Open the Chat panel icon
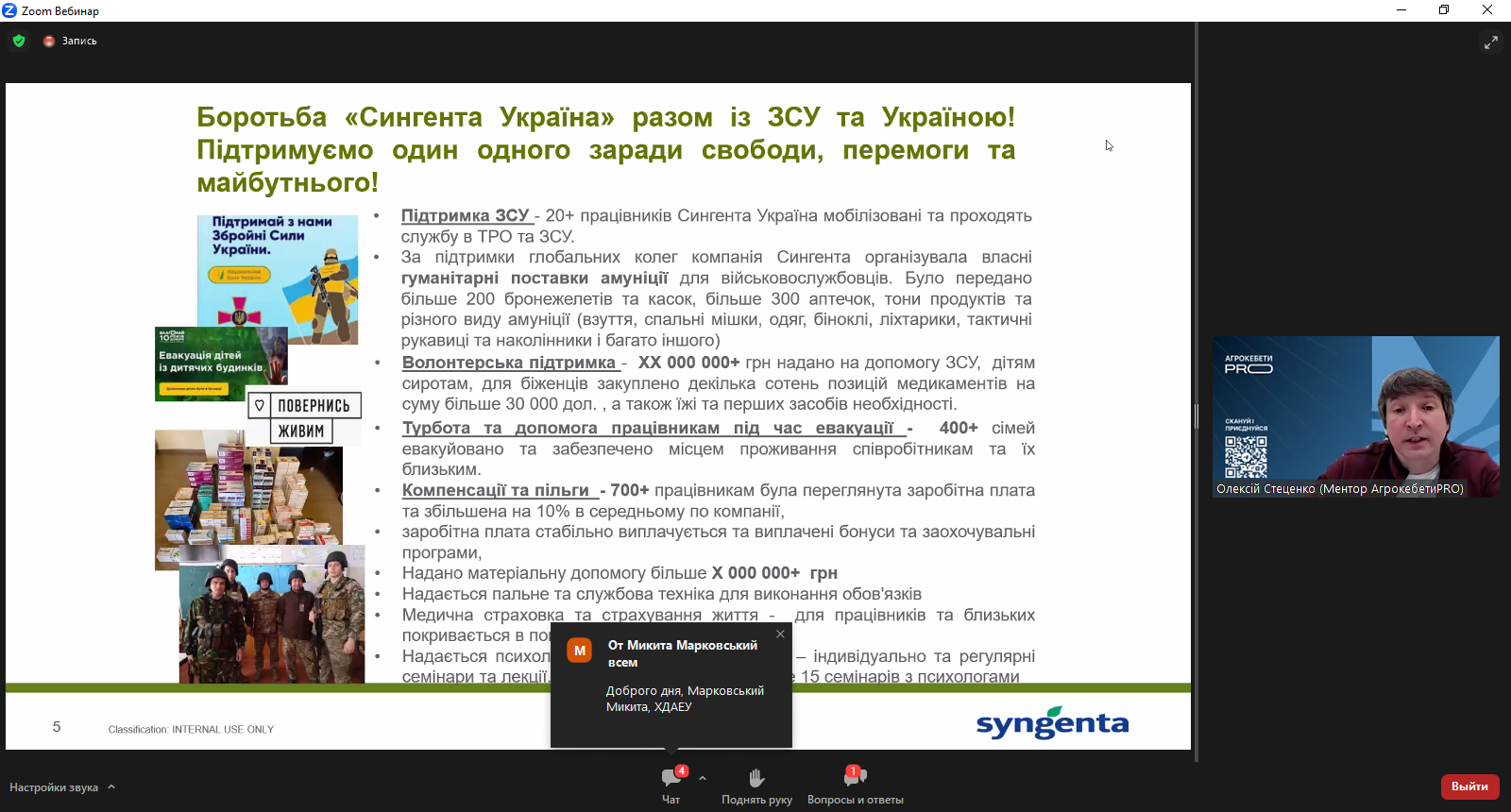 coord(671,778)
